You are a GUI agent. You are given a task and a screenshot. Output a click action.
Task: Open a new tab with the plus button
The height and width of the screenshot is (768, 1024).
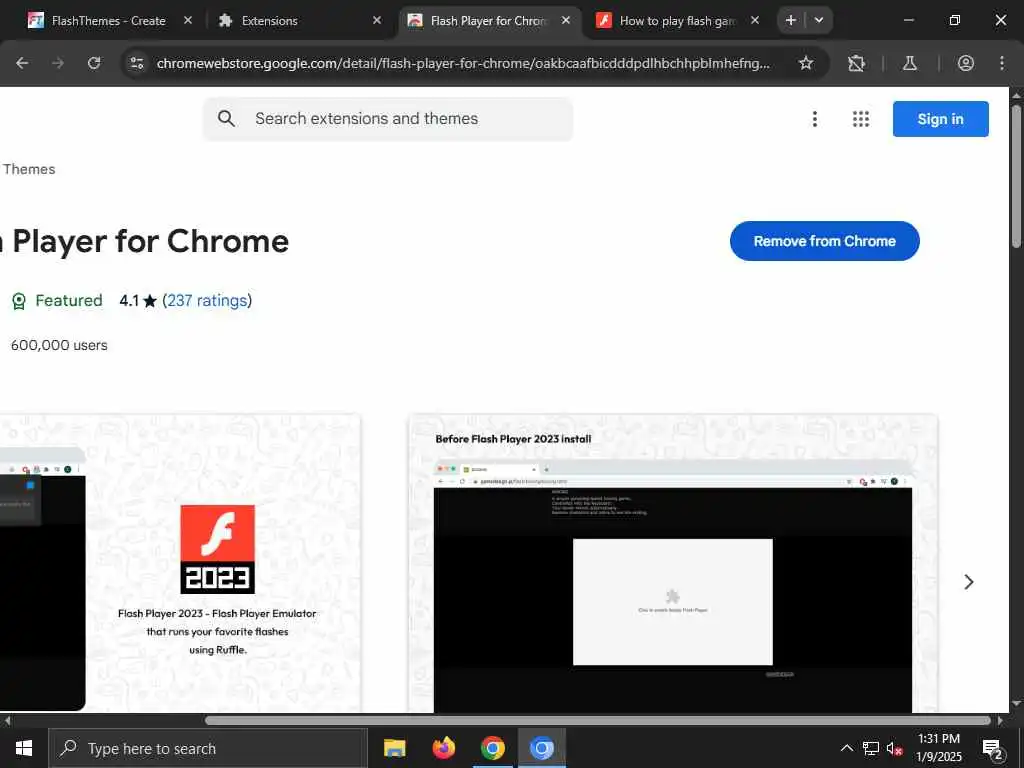[791, 20]
